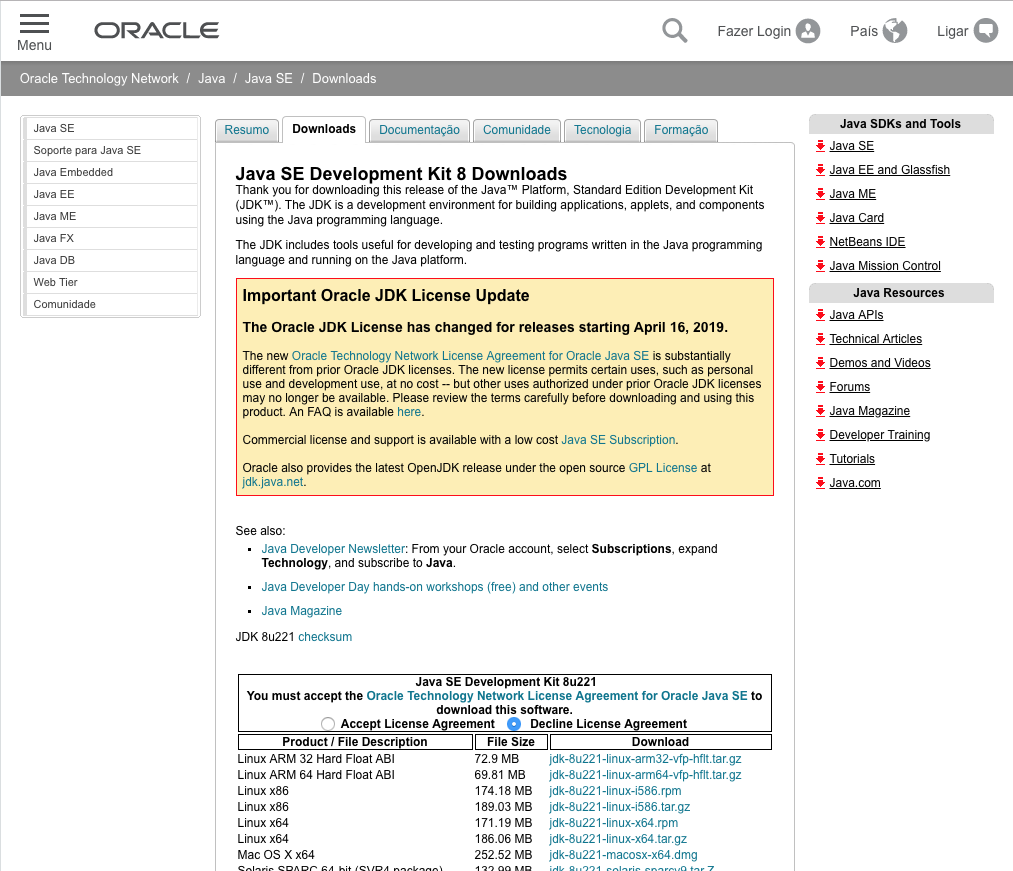Open Web Tier in left menu
1013x871 pixels.
111,282
